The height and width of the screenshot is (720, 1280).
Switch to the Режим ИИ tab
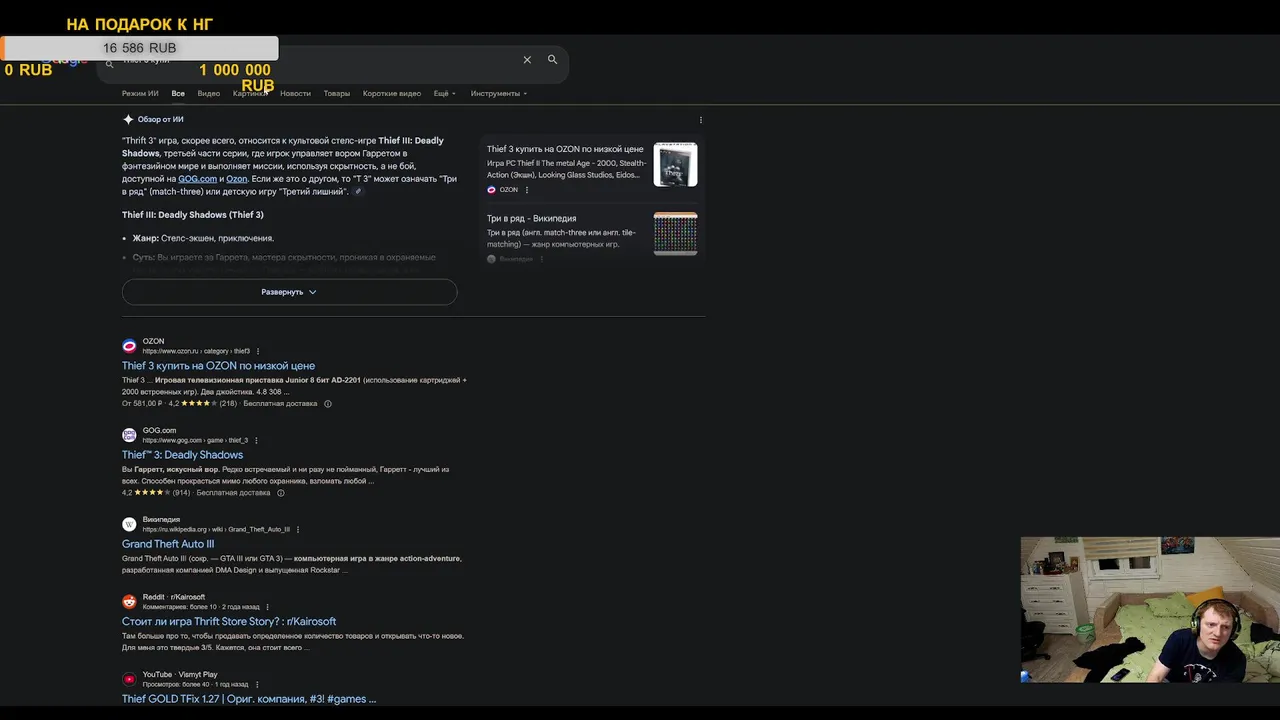tap(140, 94)
